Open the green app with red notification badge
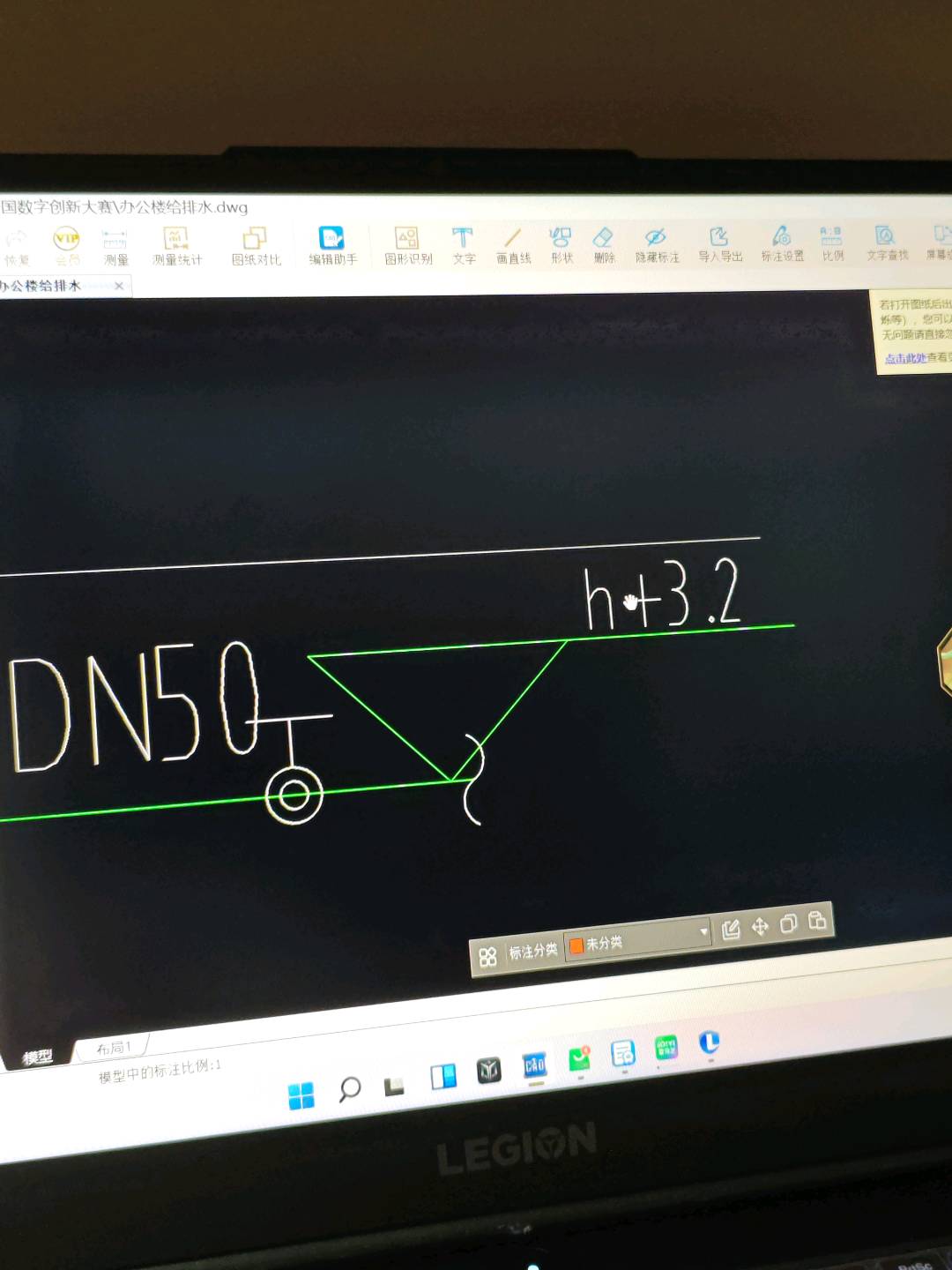The height and width of the screenshot is (1270, 952). point(580,1058)
